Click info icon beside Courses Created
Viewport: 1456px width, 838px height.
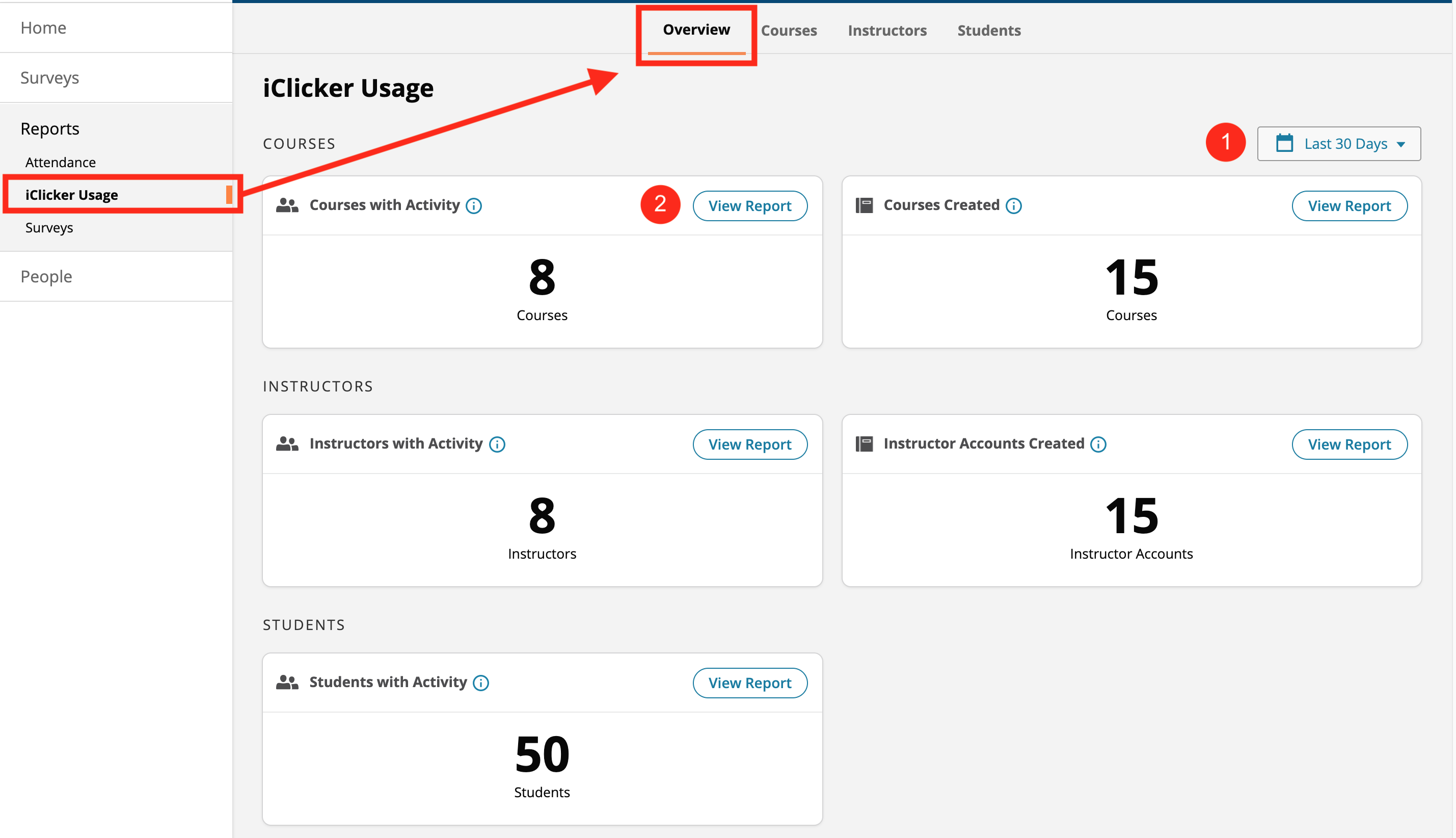(1014, 205)
